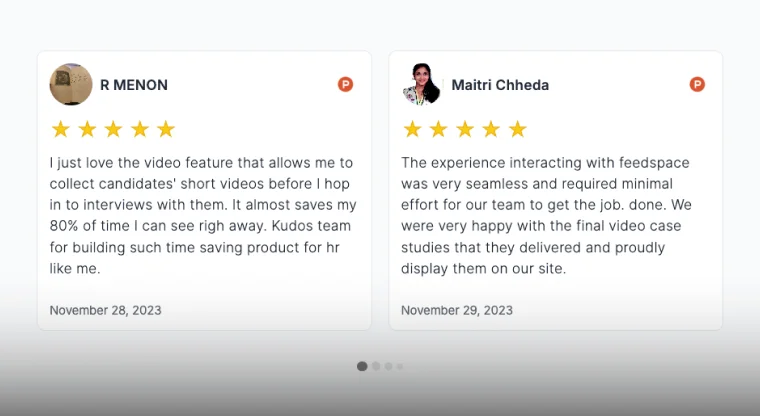Viewport: 760px width, 416px height.
Task: Switch to the third carousel pagination dot
Action: (388, 366)
